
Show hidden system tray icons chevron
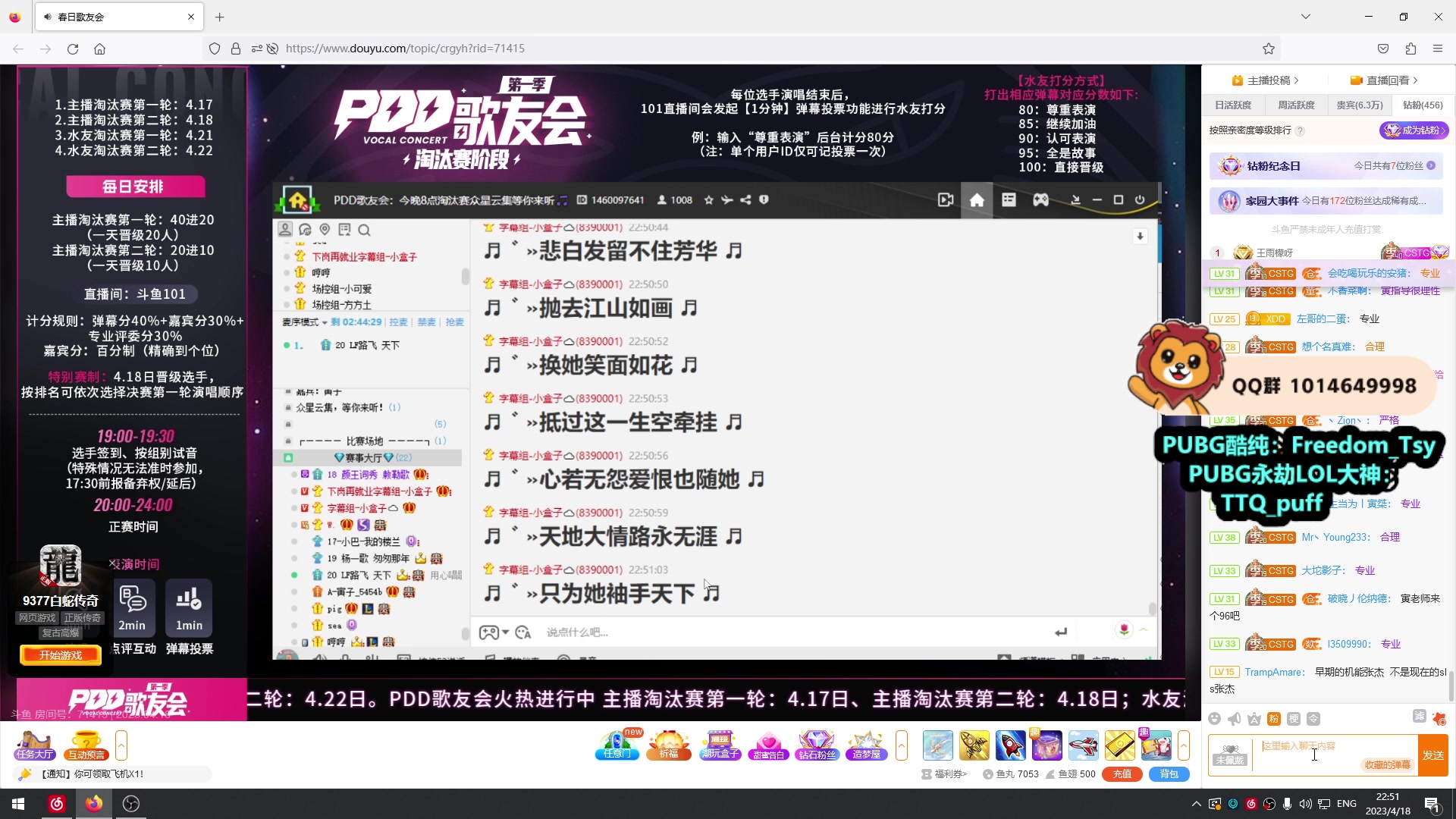click(1197, 804)
